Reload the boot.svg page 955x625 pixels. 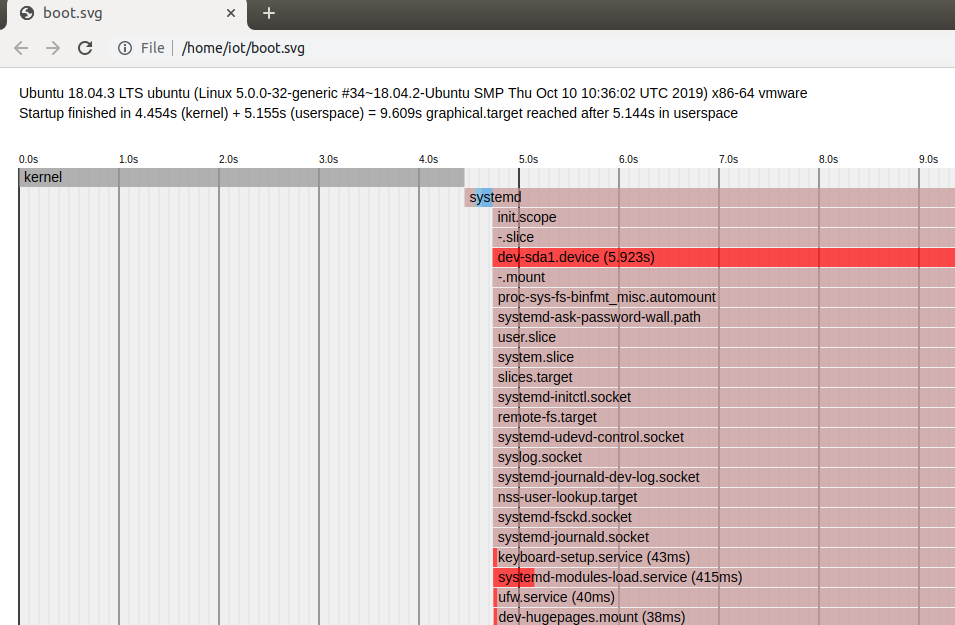pos(85,48)
